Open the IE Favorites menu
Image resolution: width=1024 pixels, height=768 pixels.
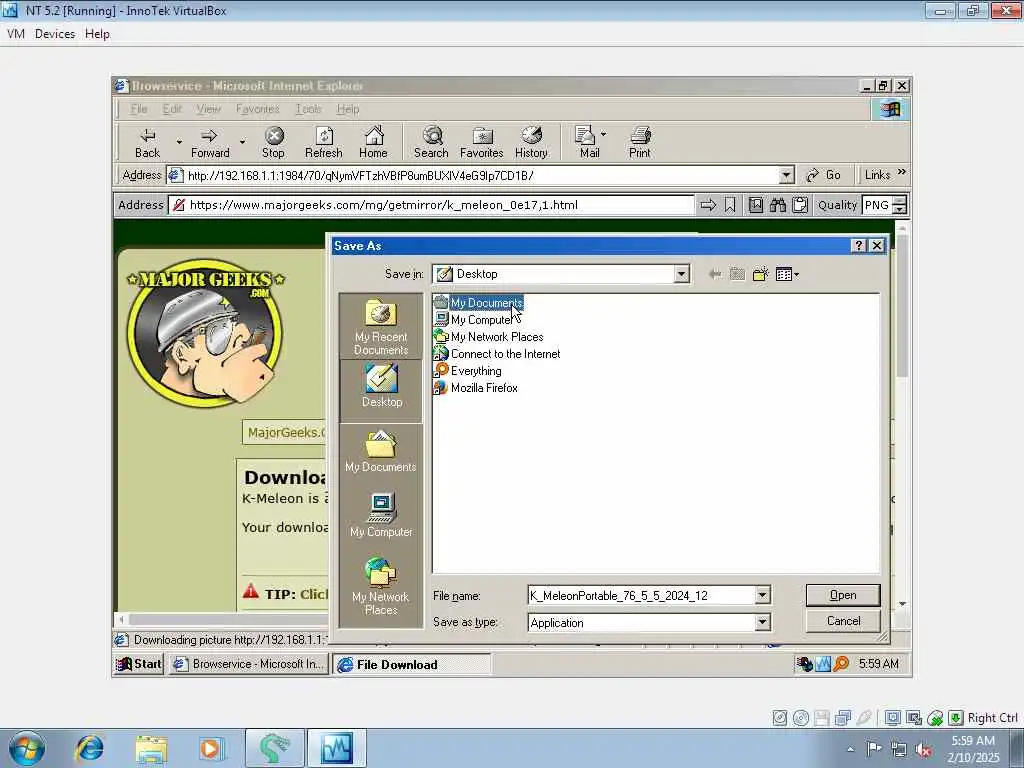[257, 109]
